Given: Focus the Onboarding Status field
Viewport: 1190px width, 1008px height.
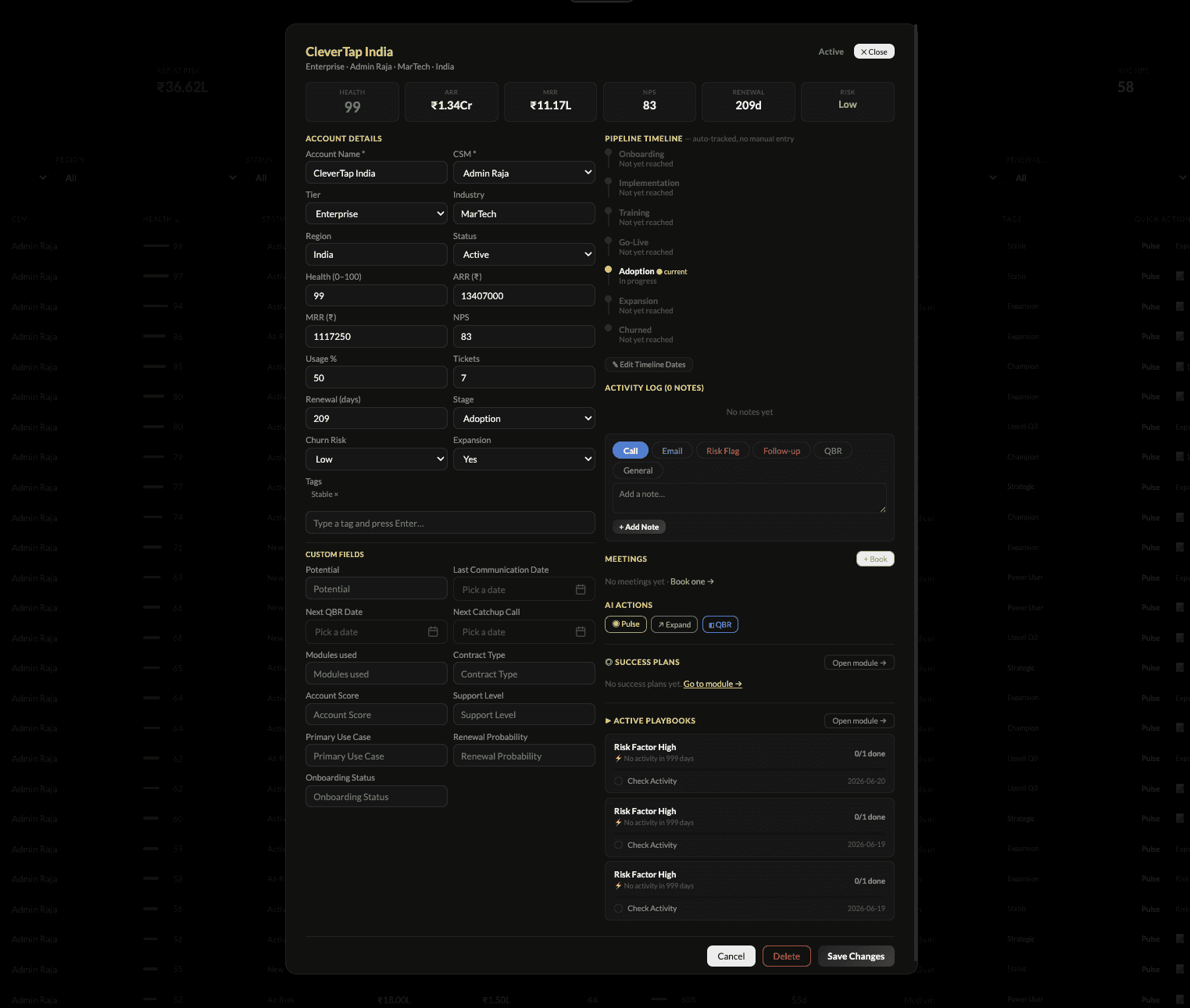Looking at the screenshot, I should click(377, 796).
